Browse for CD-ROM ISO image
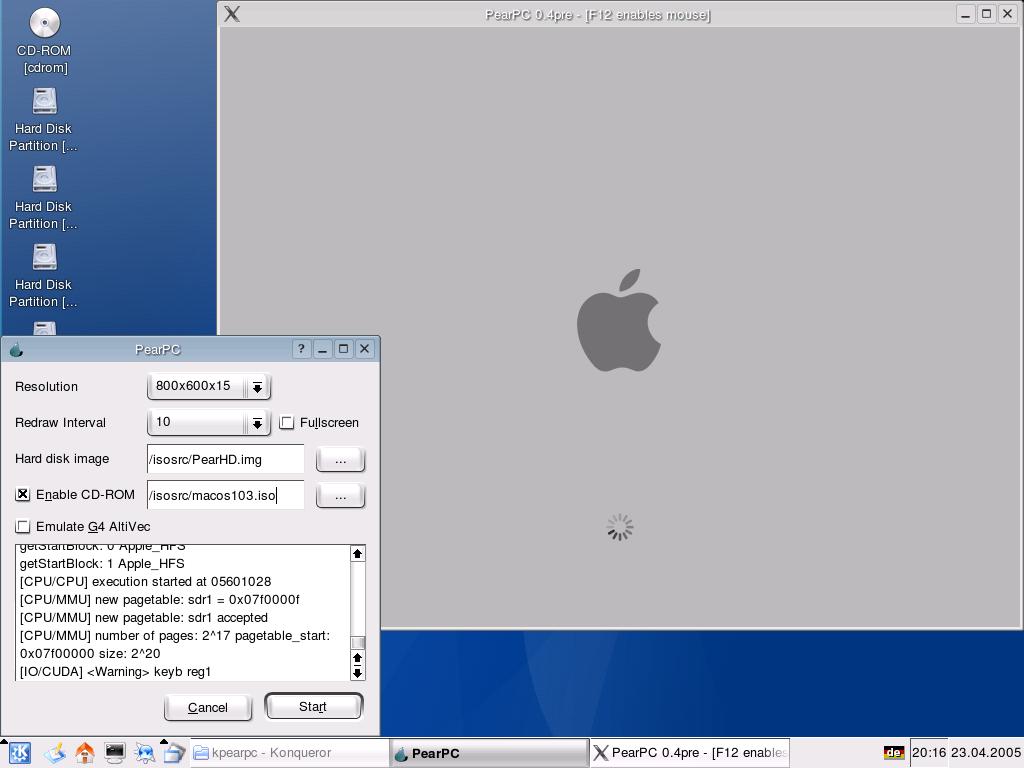Image resolution: width=1024 pixels, height=768 pixels. 340,496
